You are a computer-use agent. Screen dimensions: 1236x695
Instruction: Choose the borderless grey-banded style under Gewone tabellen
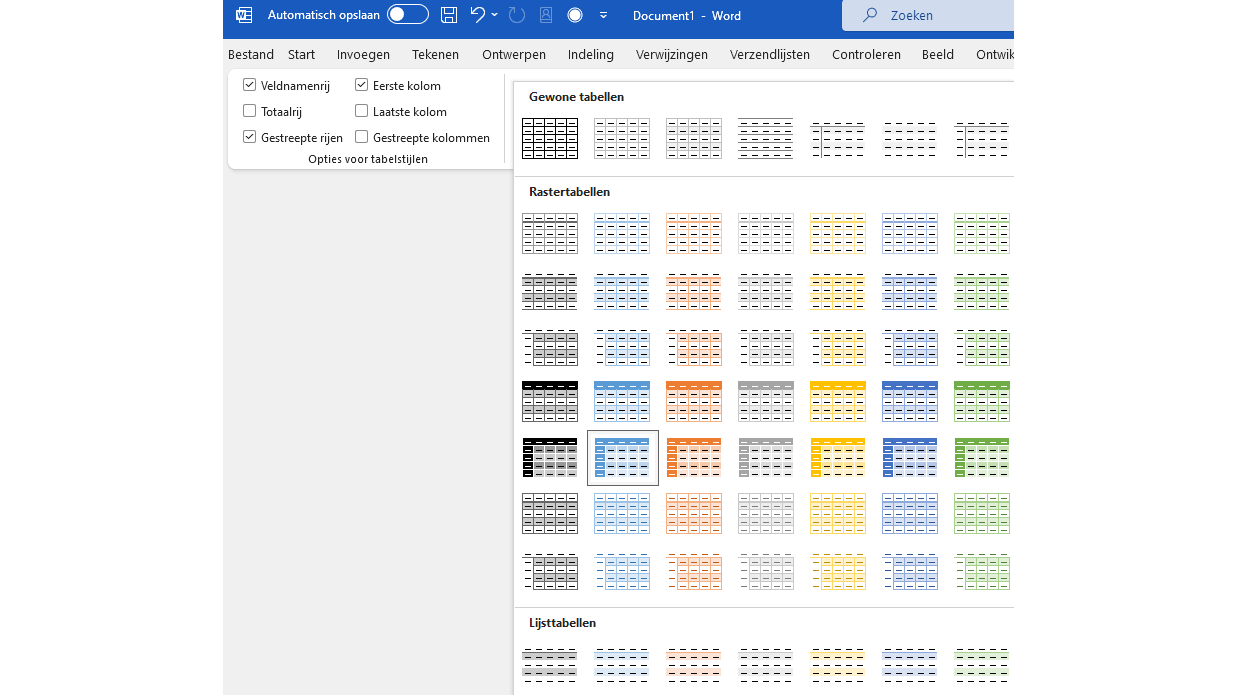(910, 138)
